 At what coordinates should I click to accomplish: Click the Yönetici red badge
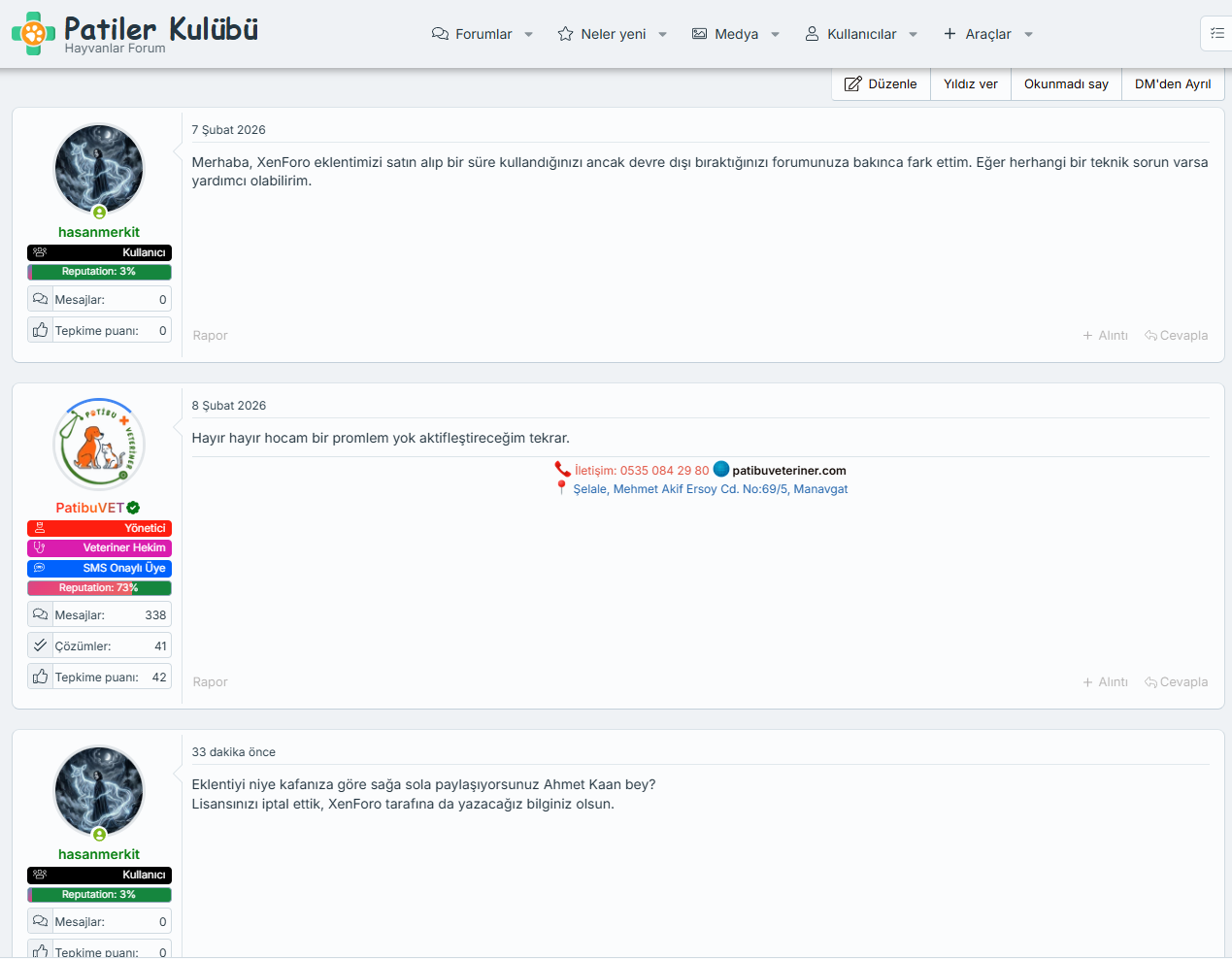[x=99, y=528]
